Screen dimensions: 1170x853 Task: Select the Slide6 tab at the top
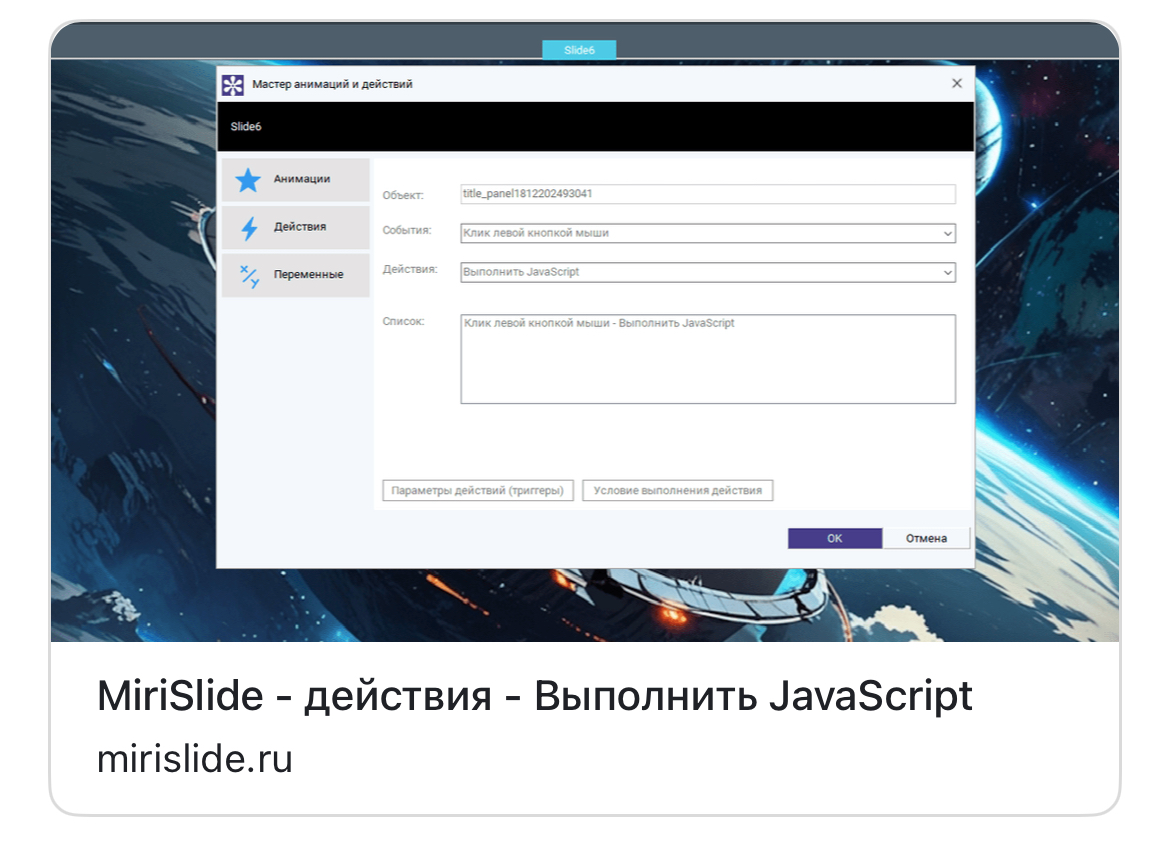[580, 48]
